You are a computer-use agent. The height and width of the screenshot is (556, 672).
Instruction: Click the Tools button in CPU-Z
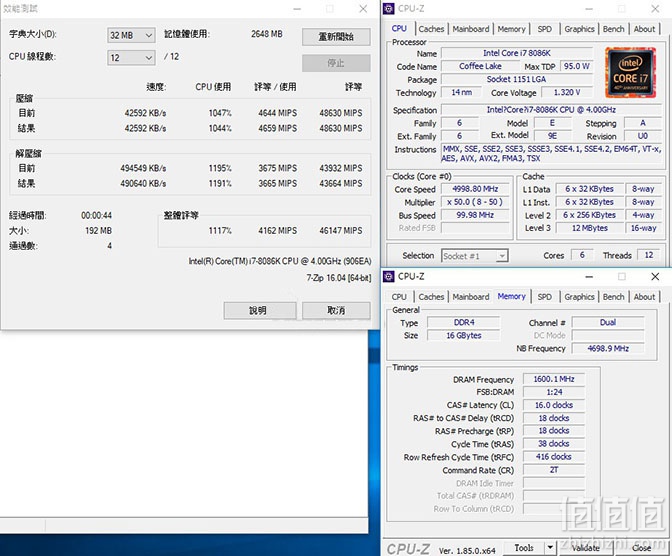tap(524, 547)
